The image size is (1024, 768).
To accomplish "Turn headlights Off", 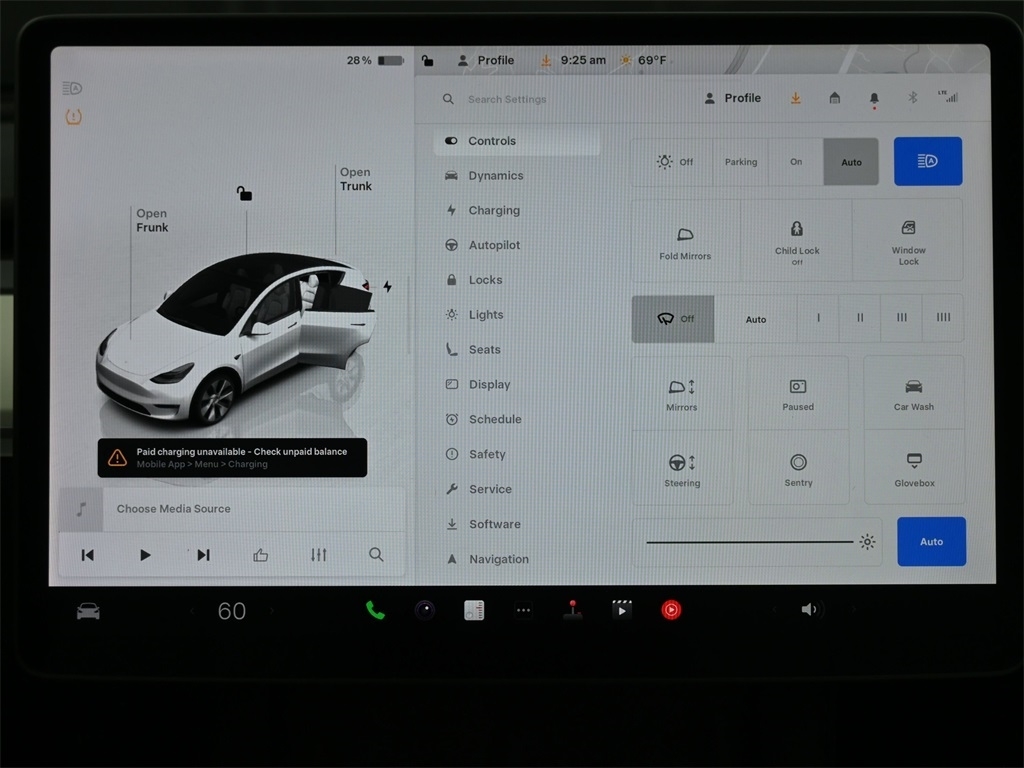I will coord(673,161).
